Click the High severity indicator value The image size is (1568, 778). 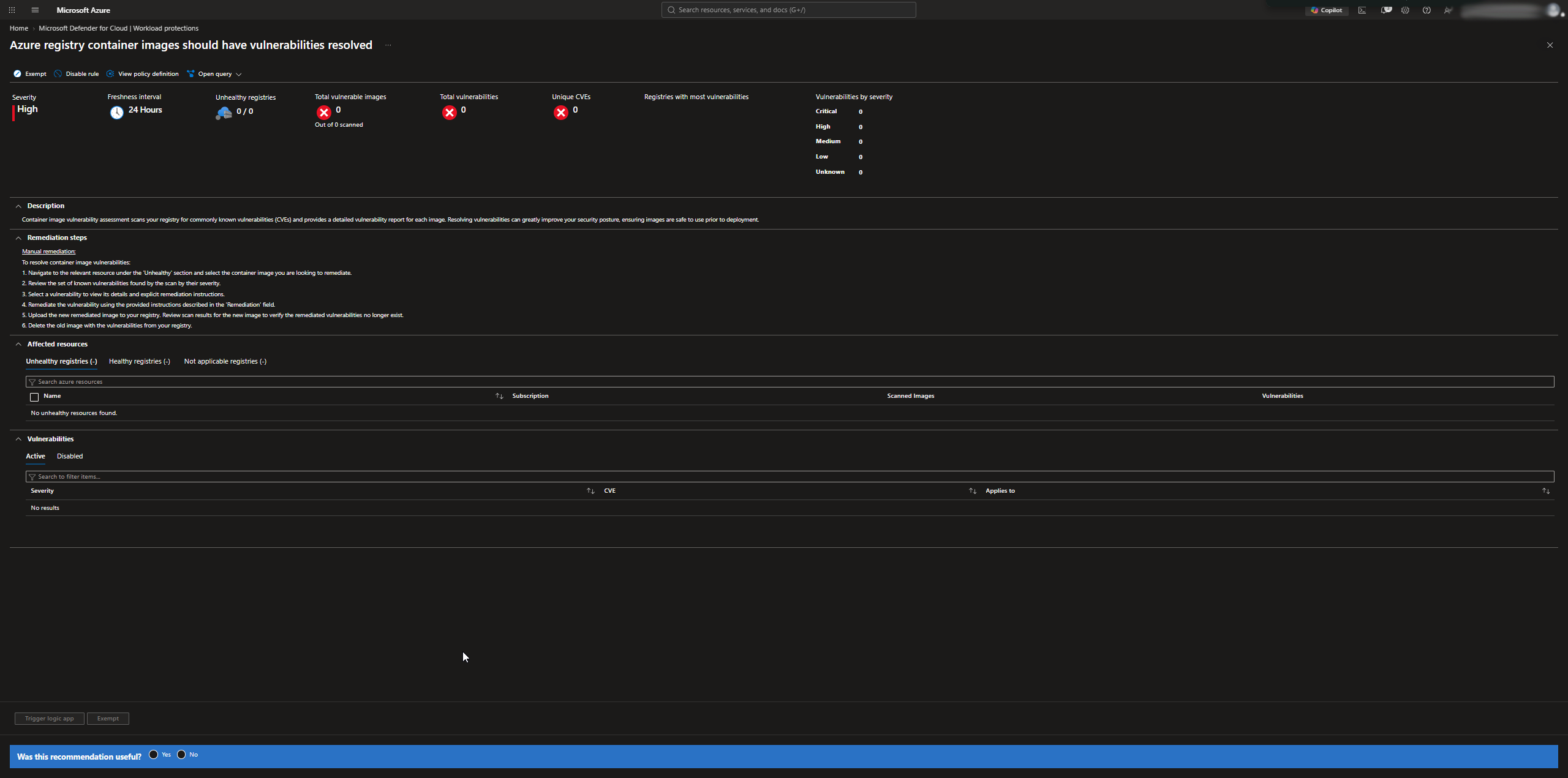coord(27,110)
